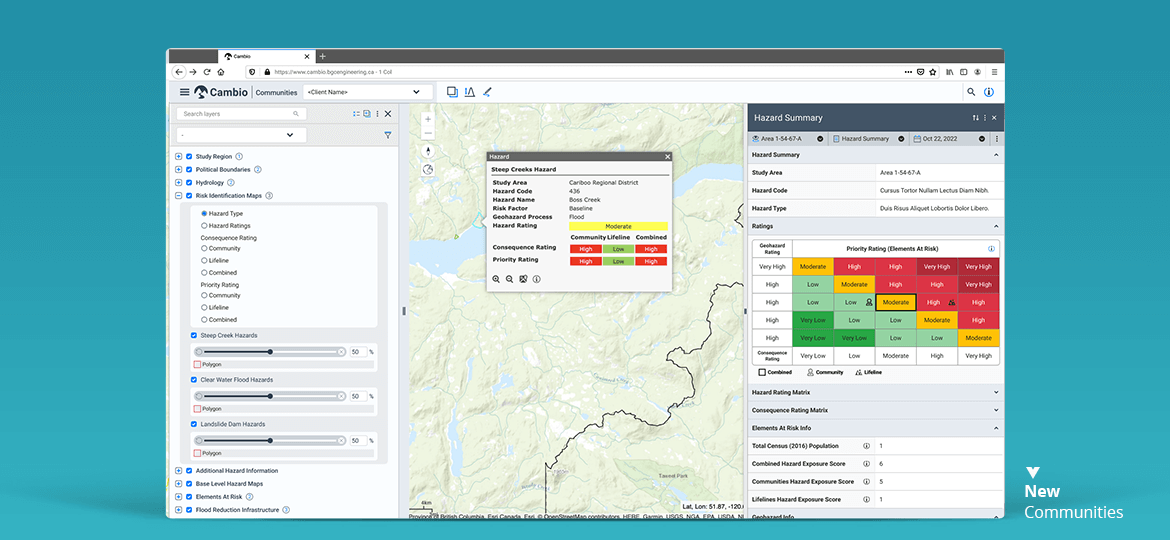Click the map zoom in plus button
Image resolution: width=1170 pixels, height=540 pixels.
(428, 119)
